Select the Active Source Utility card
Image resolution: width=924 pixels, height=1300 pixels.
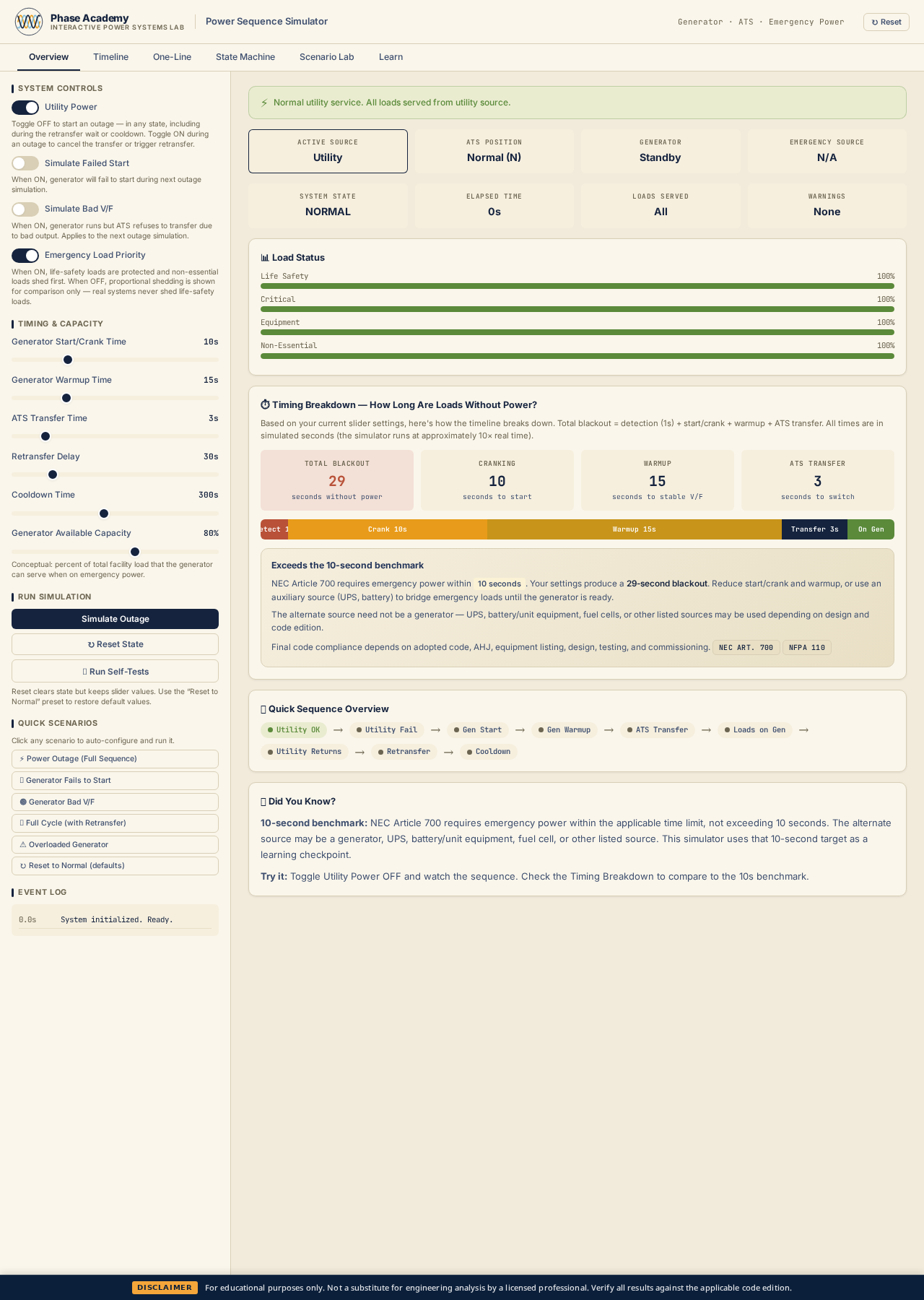click(328, 151)
